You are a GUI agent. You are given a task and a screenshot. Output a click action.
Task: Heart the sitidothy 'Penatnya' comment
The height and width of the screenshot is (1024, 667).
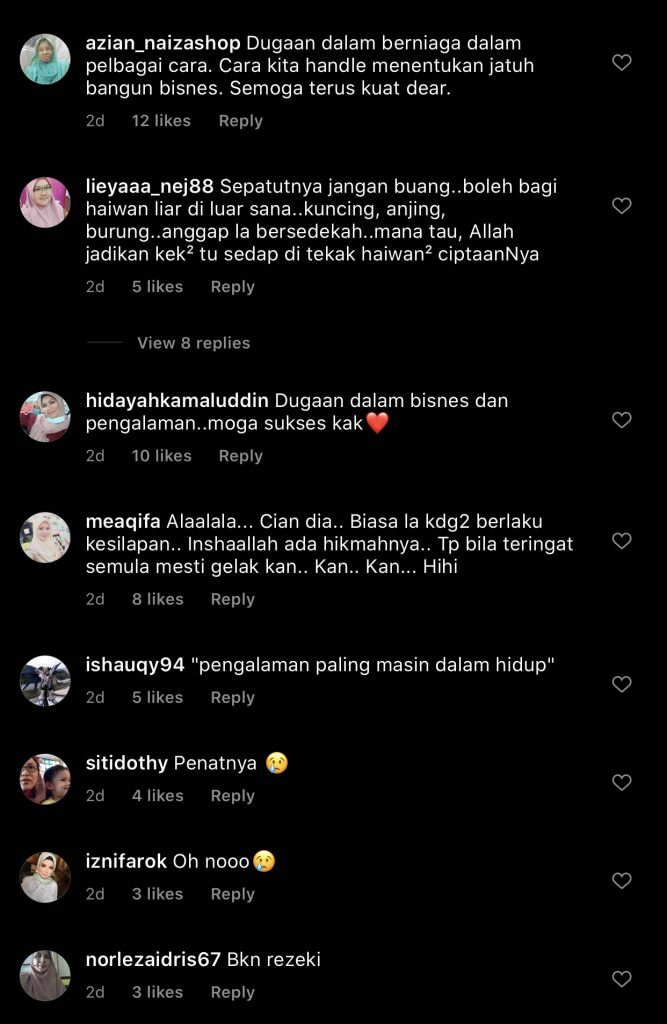621,782
